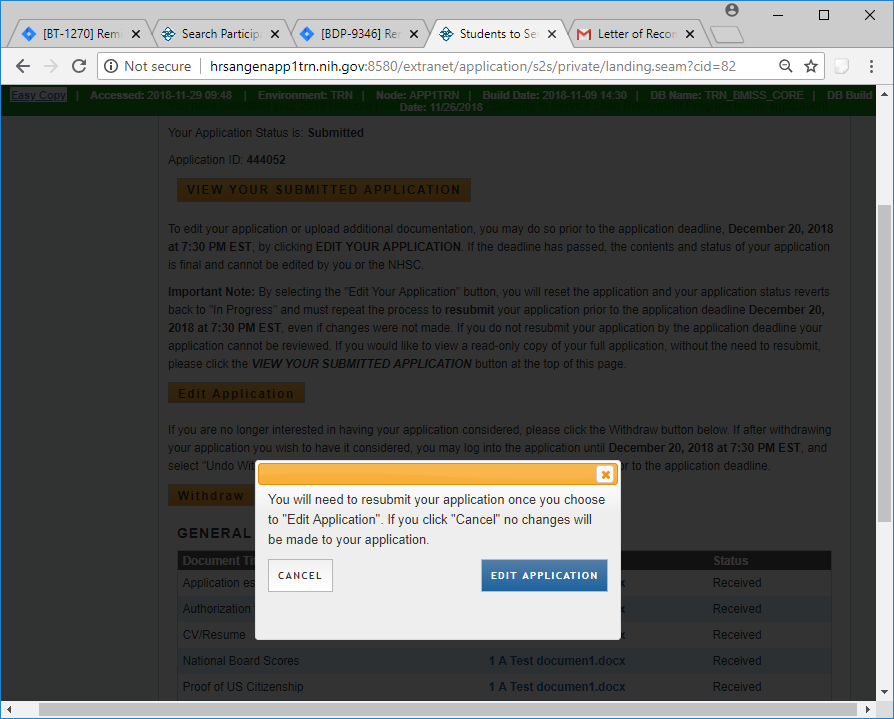Click the Cancel button in dialog
The width and height of the screenshot is (894, 719).
(300, 575)
